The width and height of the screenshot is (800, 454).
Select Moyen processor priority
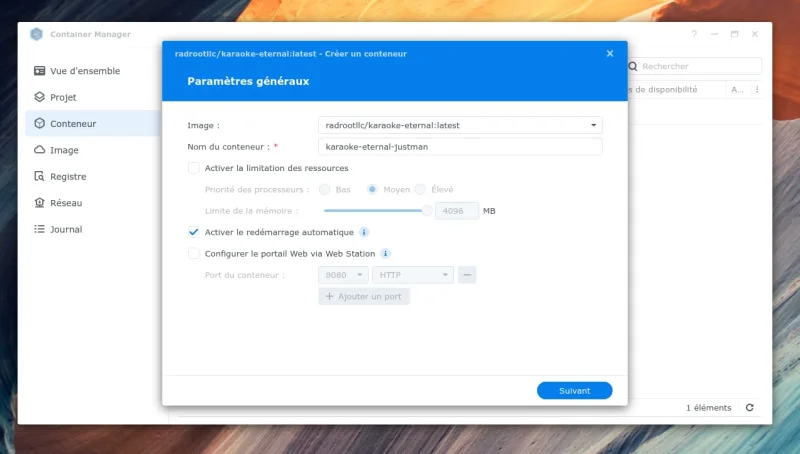[x=372, y=189]
